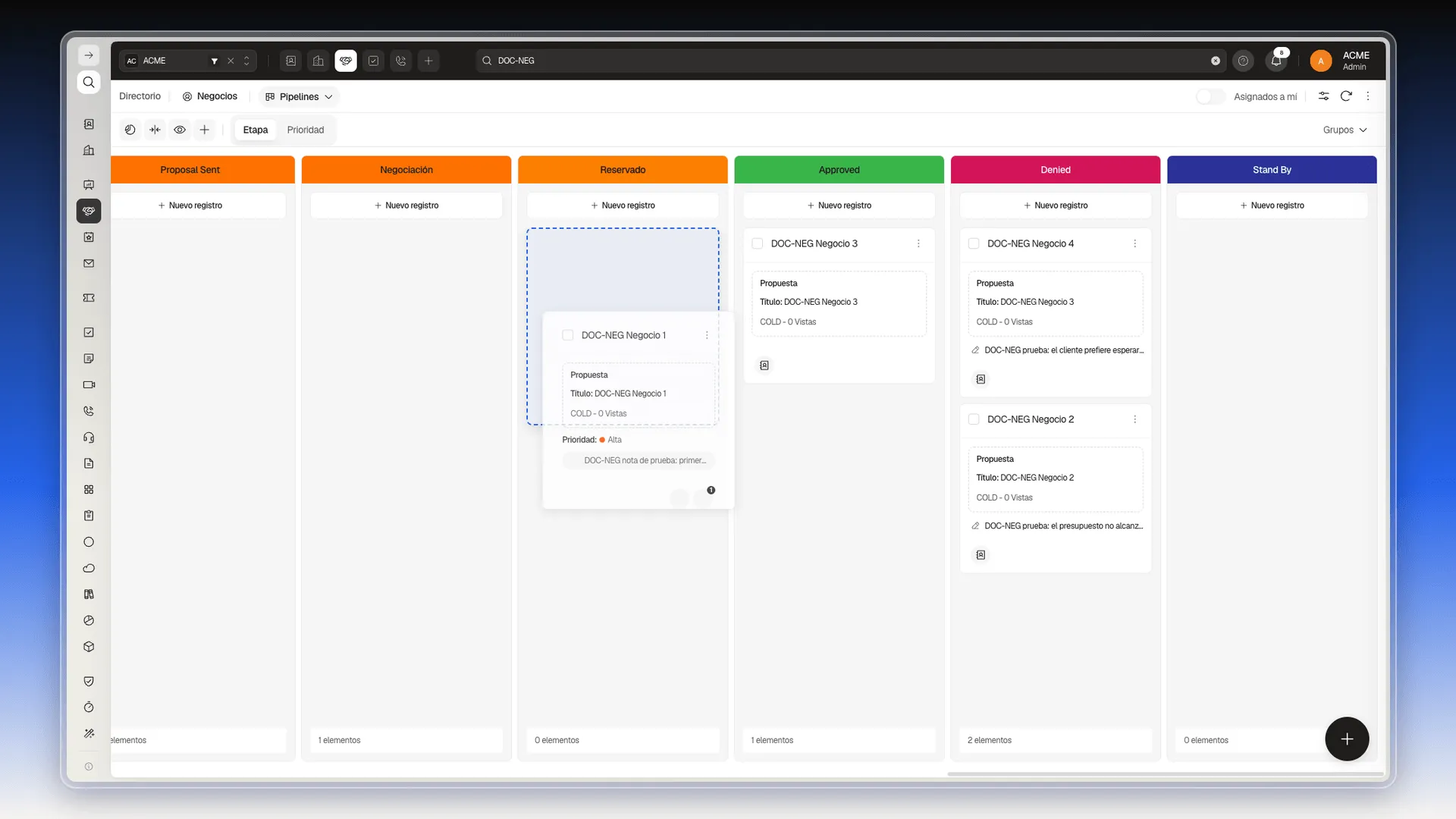This screenshot has width=1456, height=819.
Task: Open the video camera icon in sidebar
Action: coord(89,384)
